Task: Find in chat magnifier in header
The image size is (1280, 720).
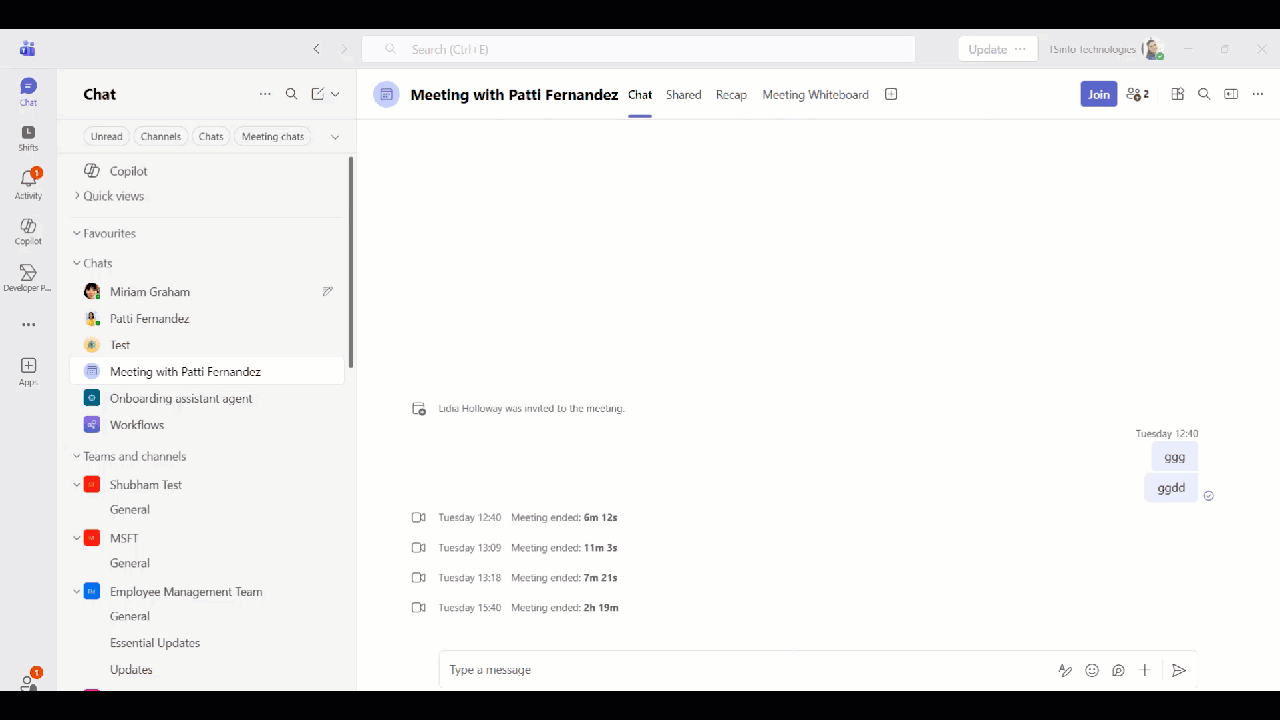Action: (x=1204, y=94)
